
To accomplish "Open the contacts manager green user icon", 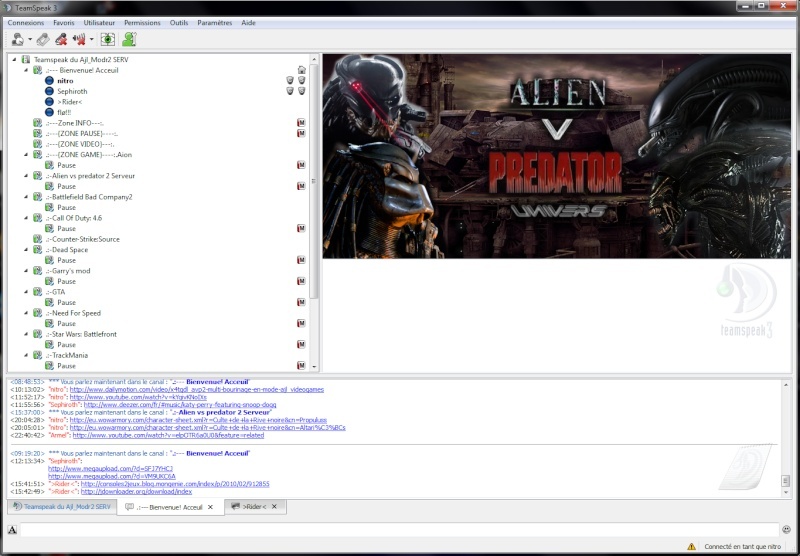I will [129, 39].
